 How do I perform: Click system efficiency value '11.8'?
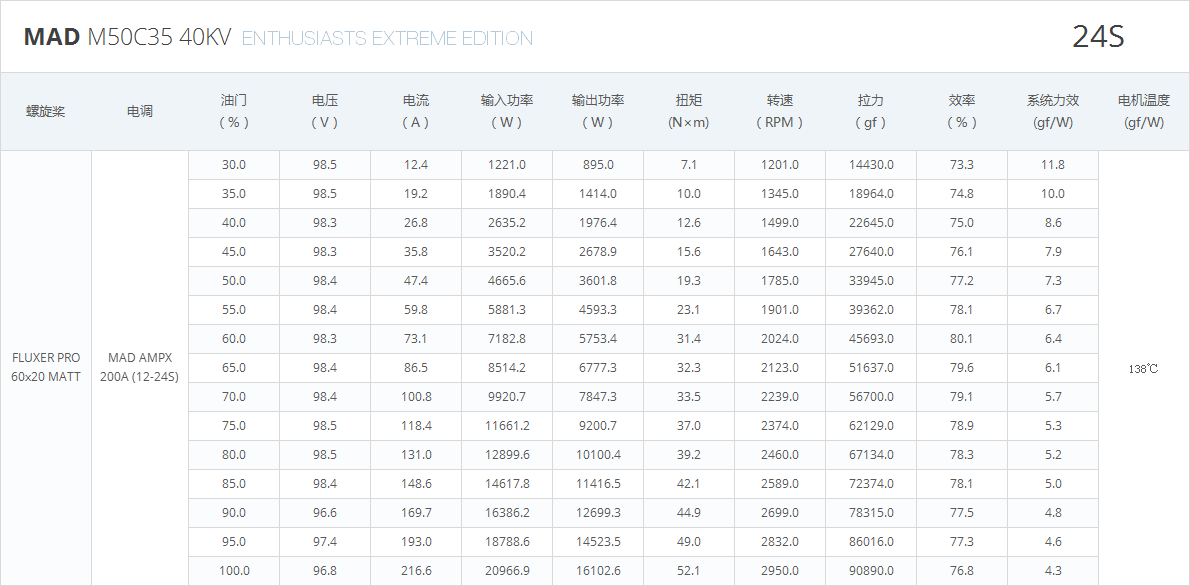[1053, 165]
